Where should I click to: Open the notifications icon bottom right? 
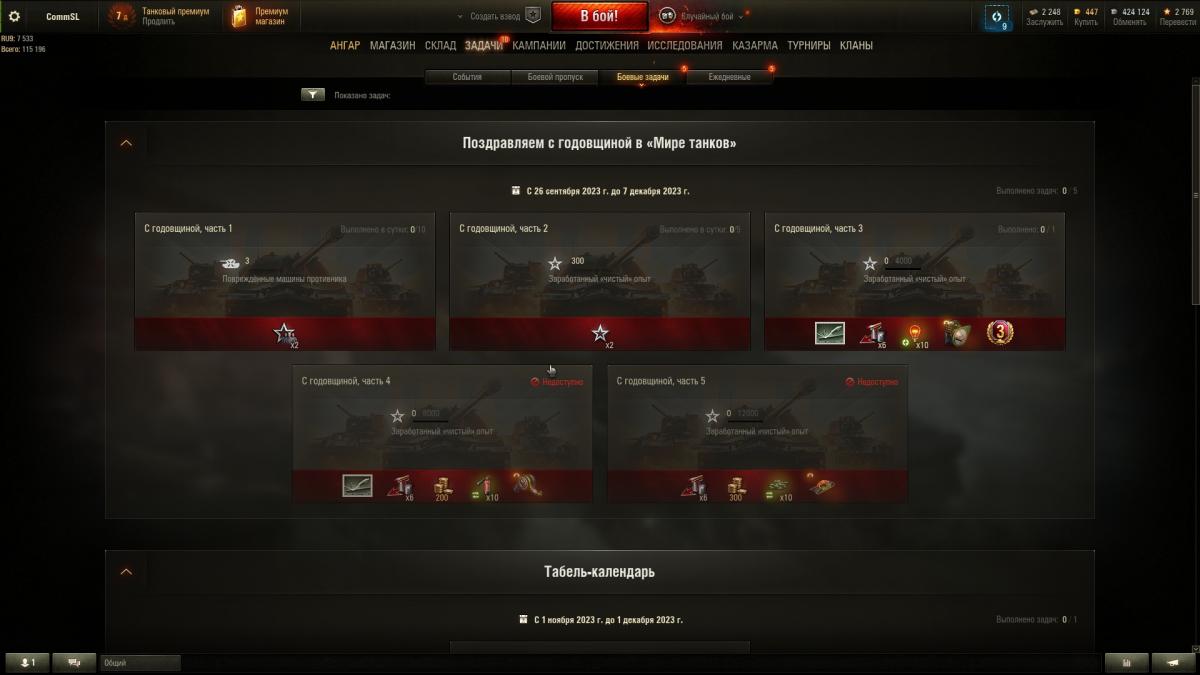[1173, 662]
